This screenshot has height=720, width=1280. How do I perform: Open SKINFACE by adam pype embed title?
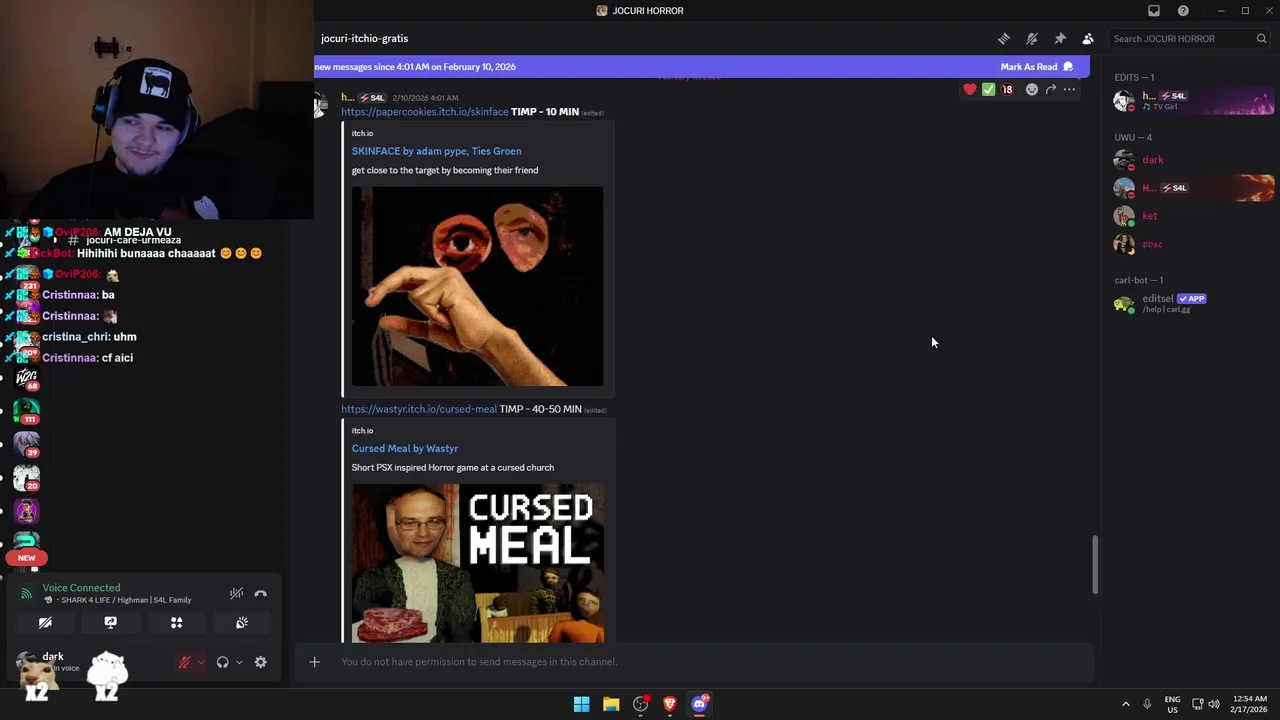(x=436, y=151)
